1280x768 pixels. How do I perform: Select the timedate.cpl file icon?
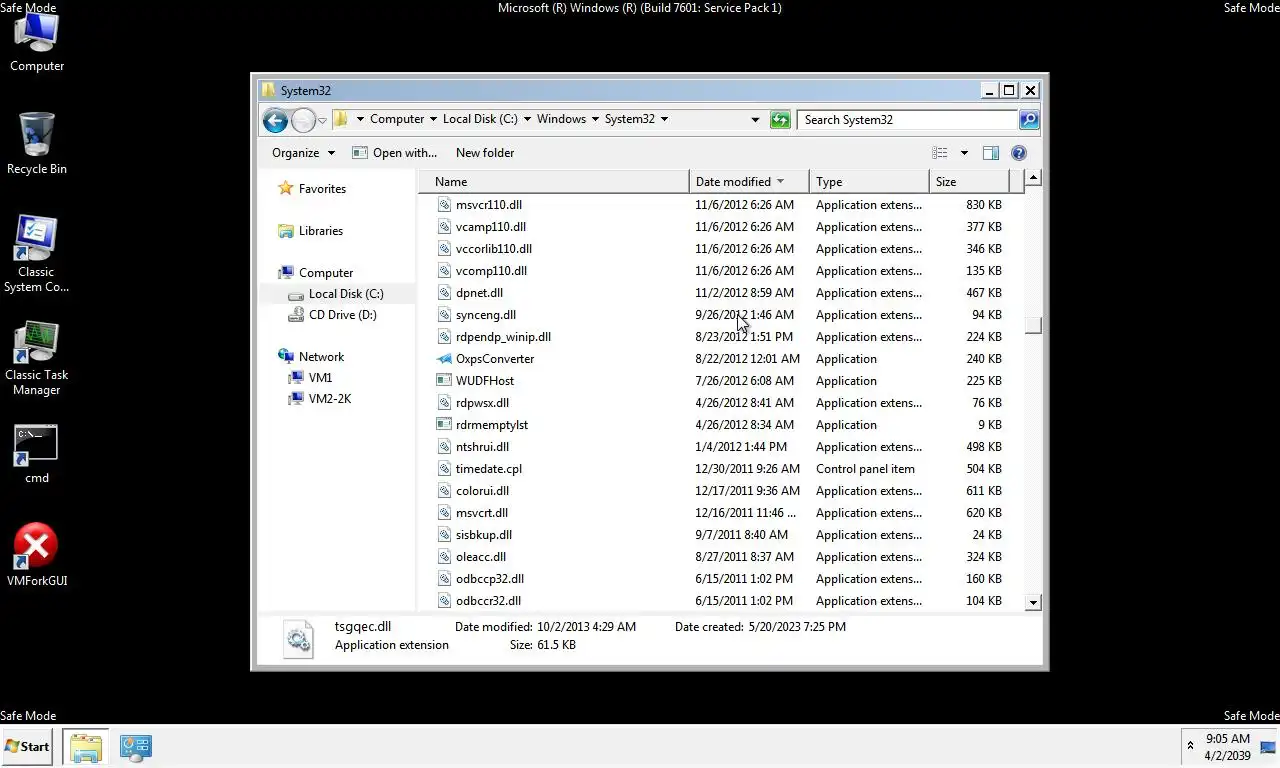click(x=445, y=469)
